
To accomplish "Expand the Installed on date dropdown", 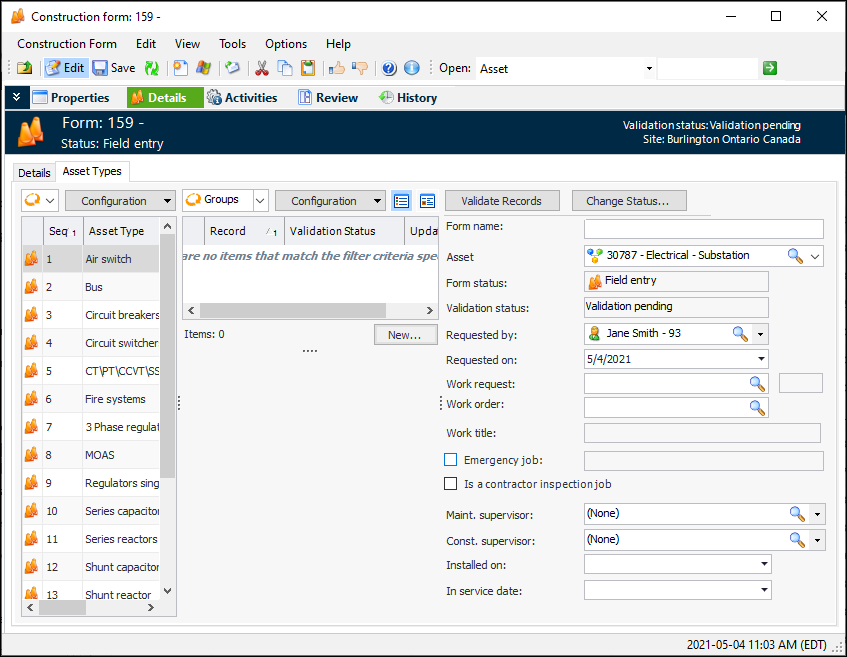I will click(762, 565).
